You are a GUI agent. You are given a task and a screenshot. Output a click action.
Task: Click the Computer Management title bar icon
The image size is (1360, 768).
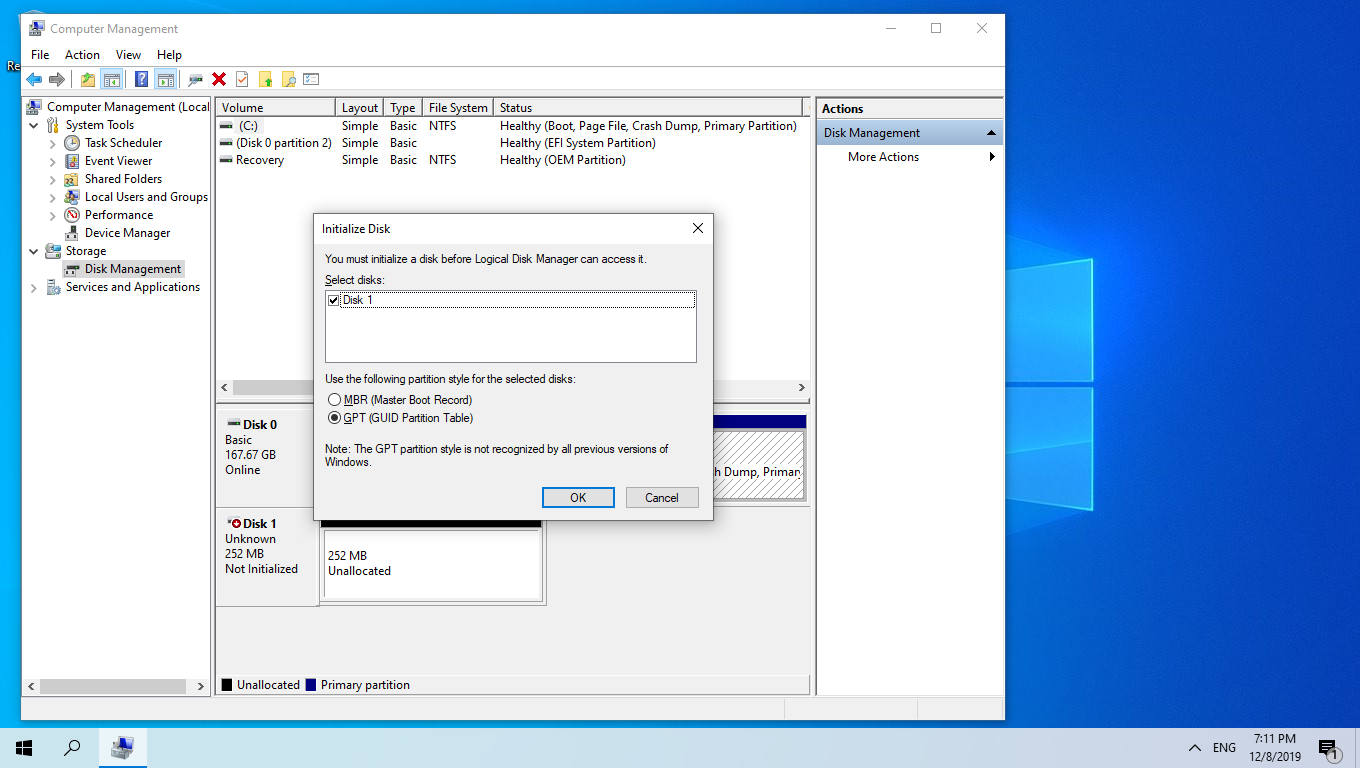tap(37, 28)
